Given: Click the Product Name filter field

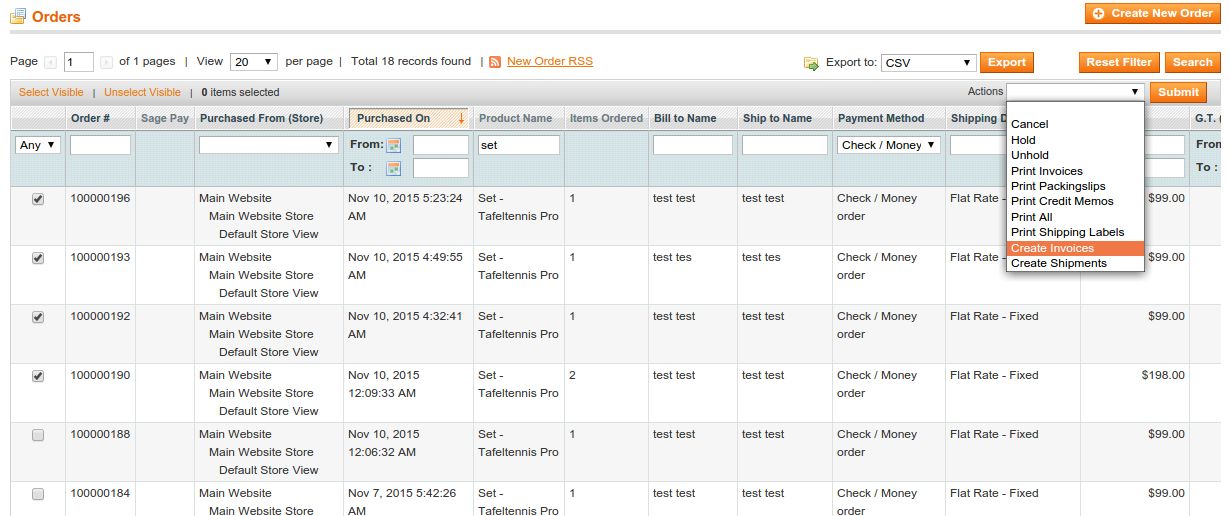Looking at the screenshot, I should (518, 145).
